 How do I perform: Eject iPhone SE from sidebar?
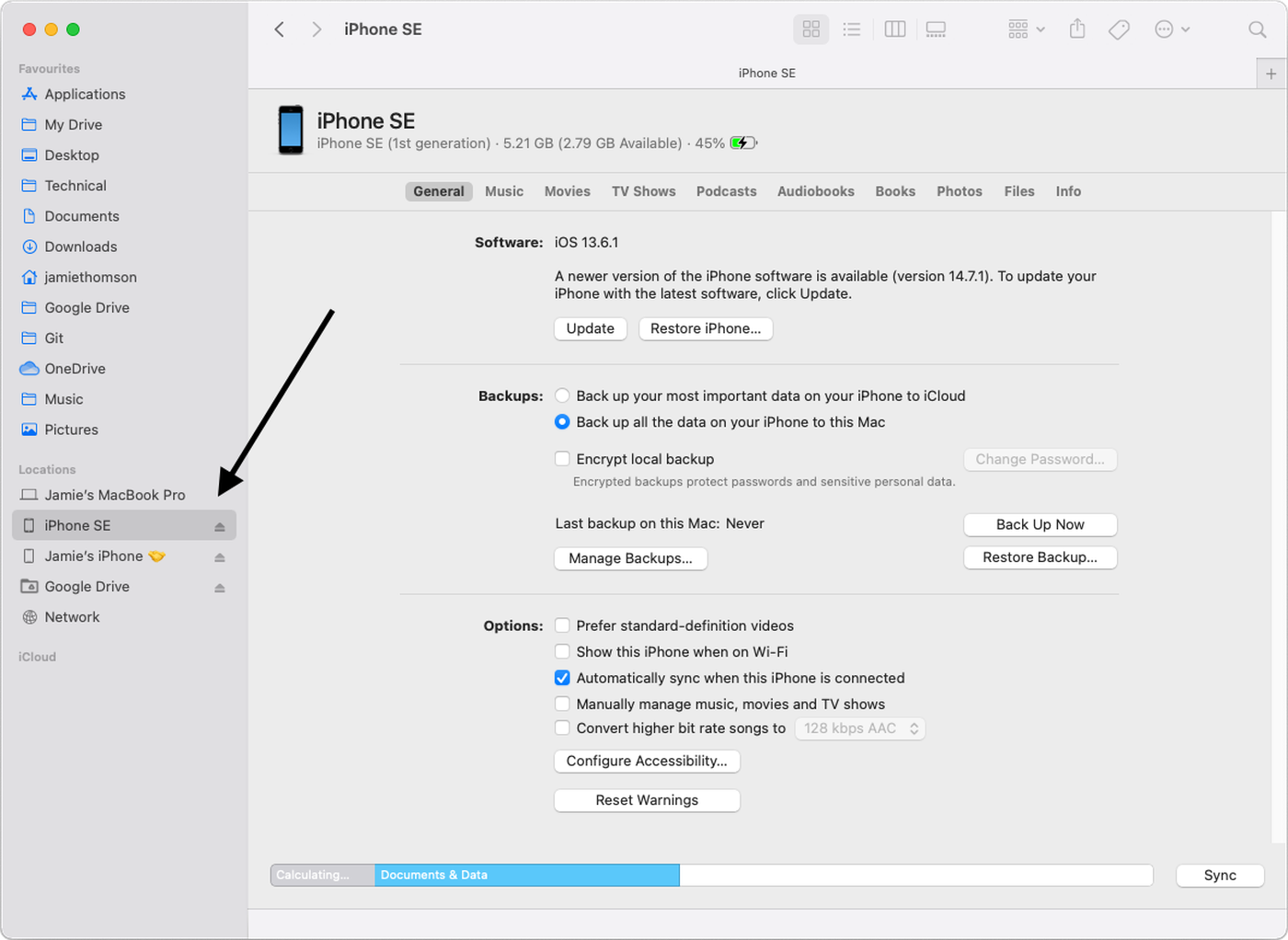coord(220,526)
